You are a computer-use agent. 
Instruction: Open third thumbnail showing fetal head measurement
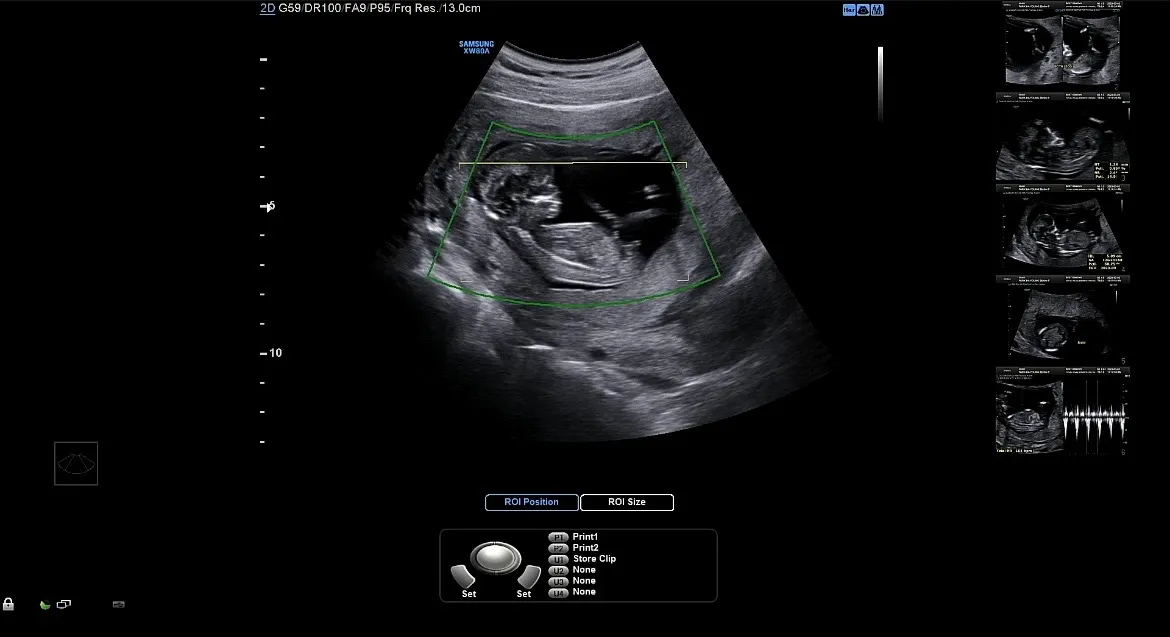tap(1063, 229)
